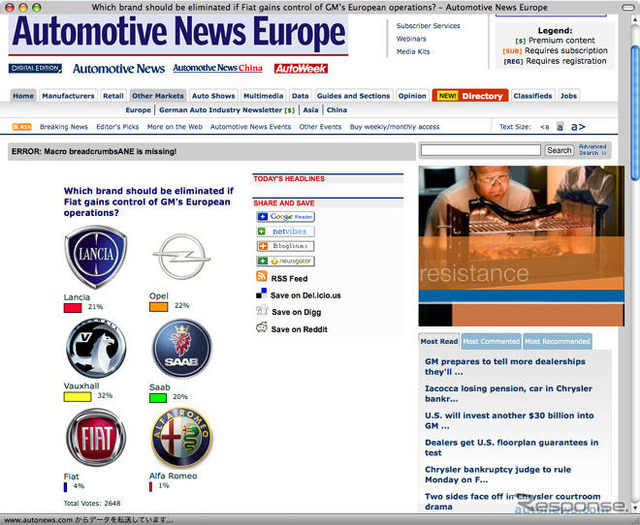Open Buy weekly/monthly access link
Screen dimensions: 640x525
395,127
